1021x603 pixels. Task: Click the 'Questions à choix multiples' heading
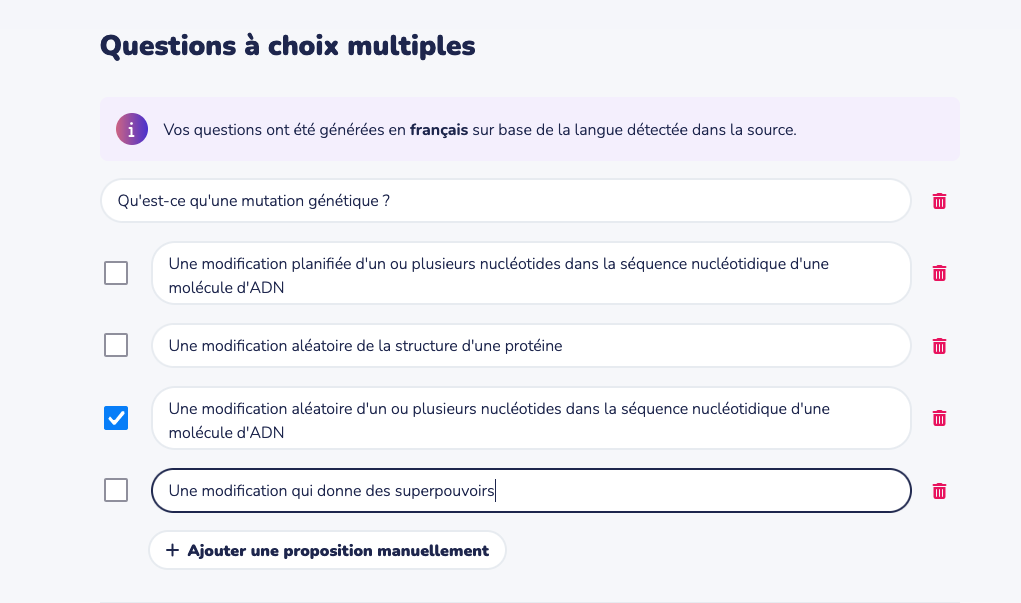(287, 46)
